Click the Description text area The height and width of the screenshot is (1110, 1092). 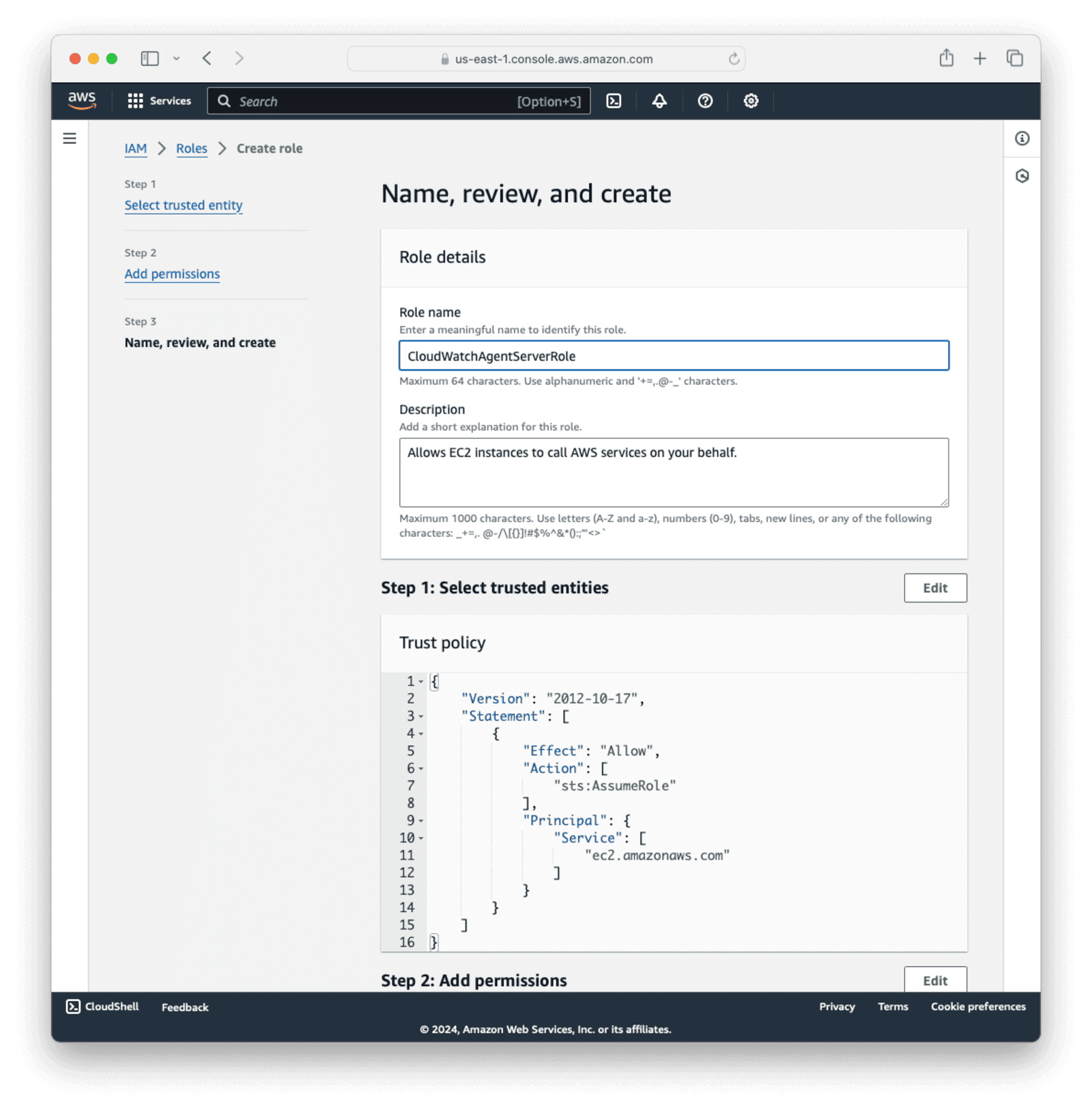click(x=674, y=472)
